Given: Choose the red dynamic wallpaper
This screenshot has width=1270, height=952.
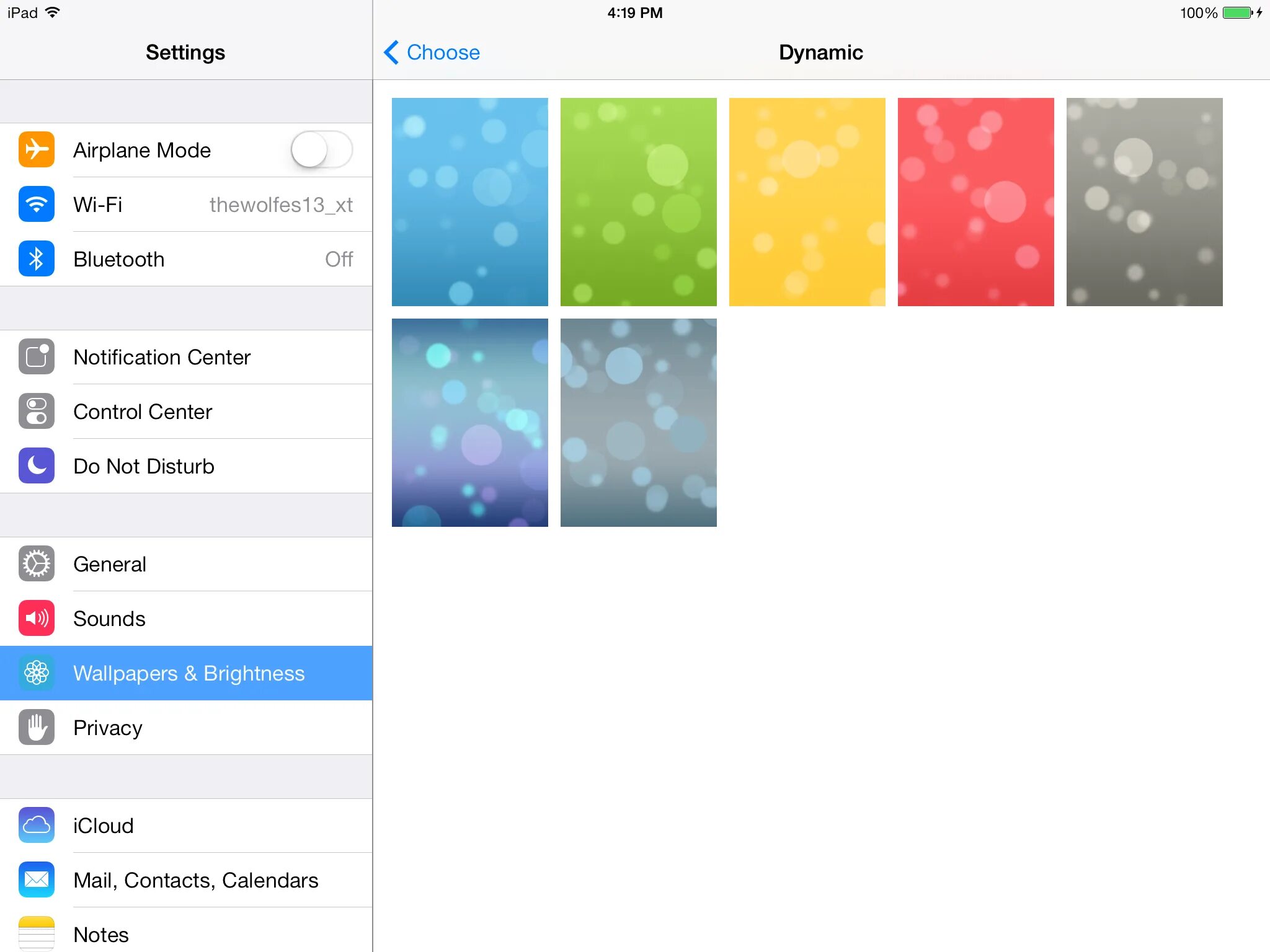Looking at the screenshot, I should 975,202.
